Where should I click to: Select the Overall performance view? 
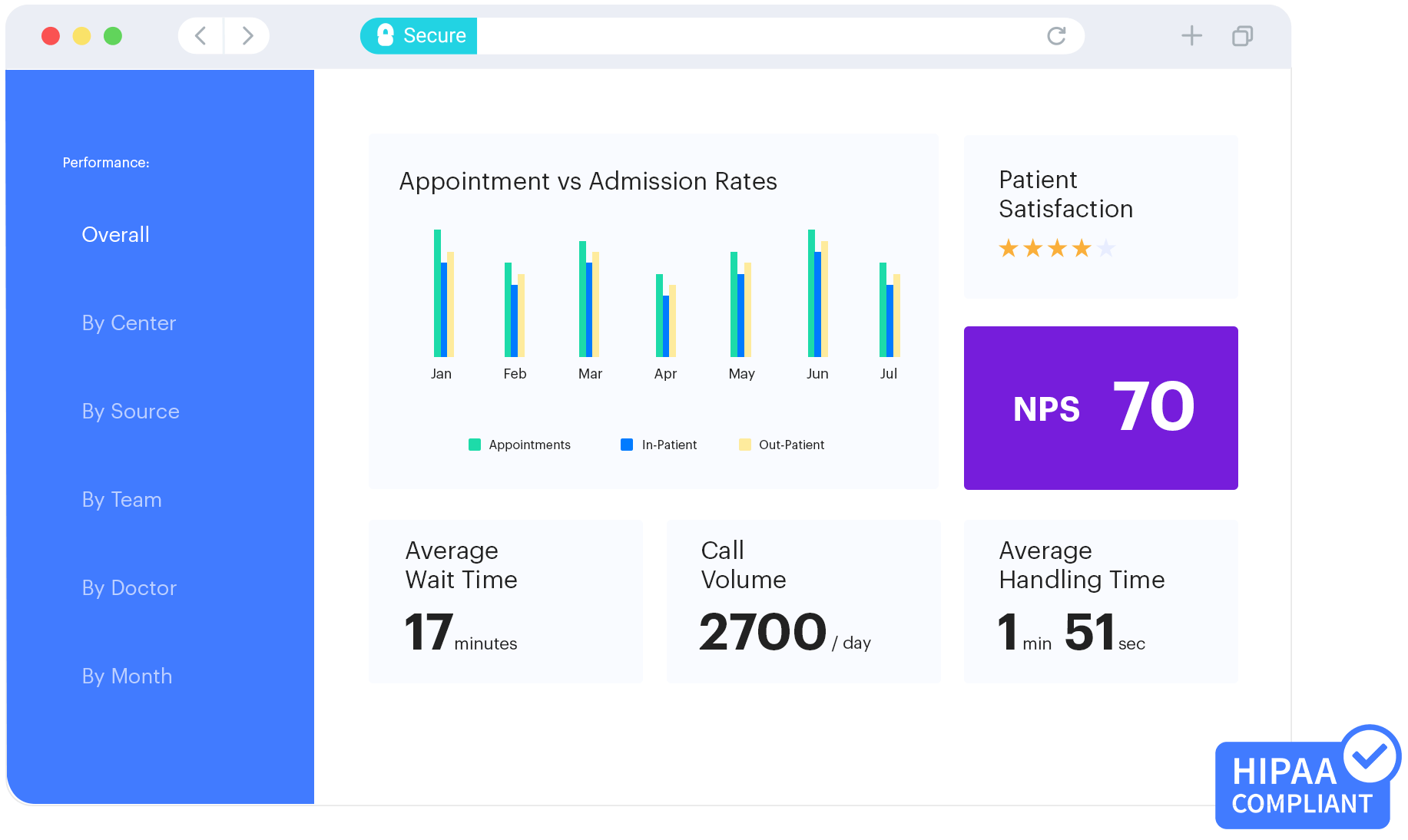coord(115,234)
